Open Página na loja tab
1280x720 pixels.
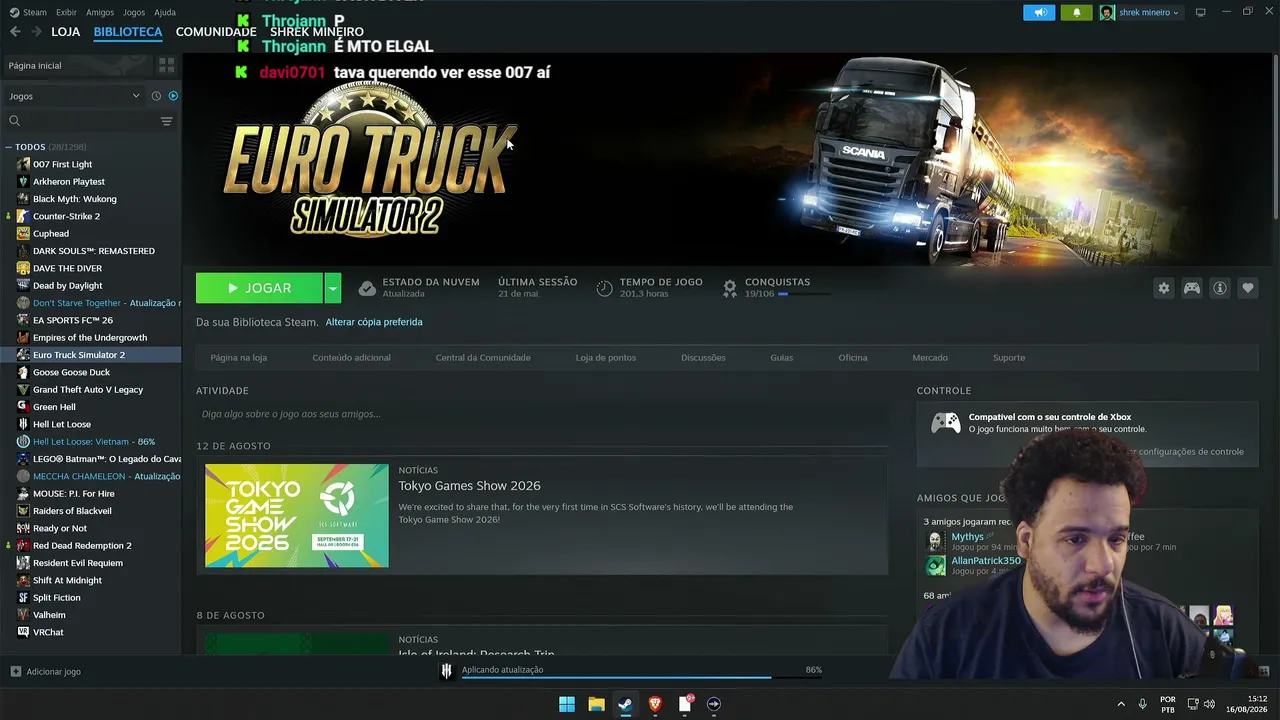point(238,357)
